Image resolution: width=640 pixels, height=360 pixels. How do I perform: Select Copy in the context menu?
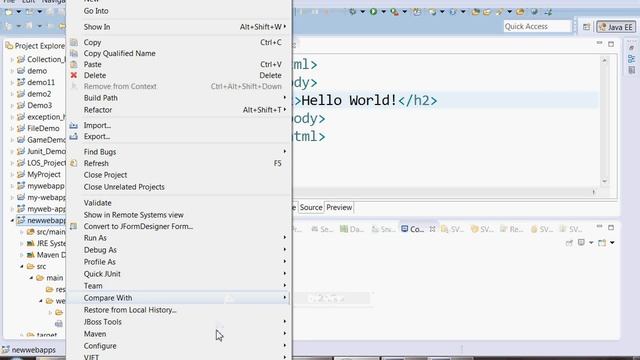[x=179, y=42]
